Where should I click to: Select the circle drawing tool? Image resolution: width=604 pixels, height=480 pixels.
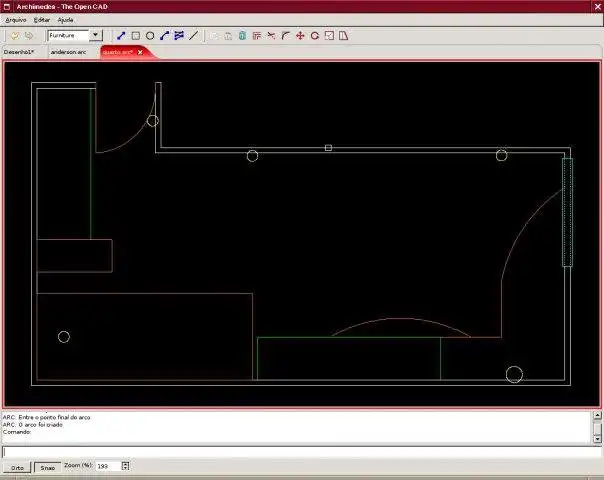(x=150, y=36)
